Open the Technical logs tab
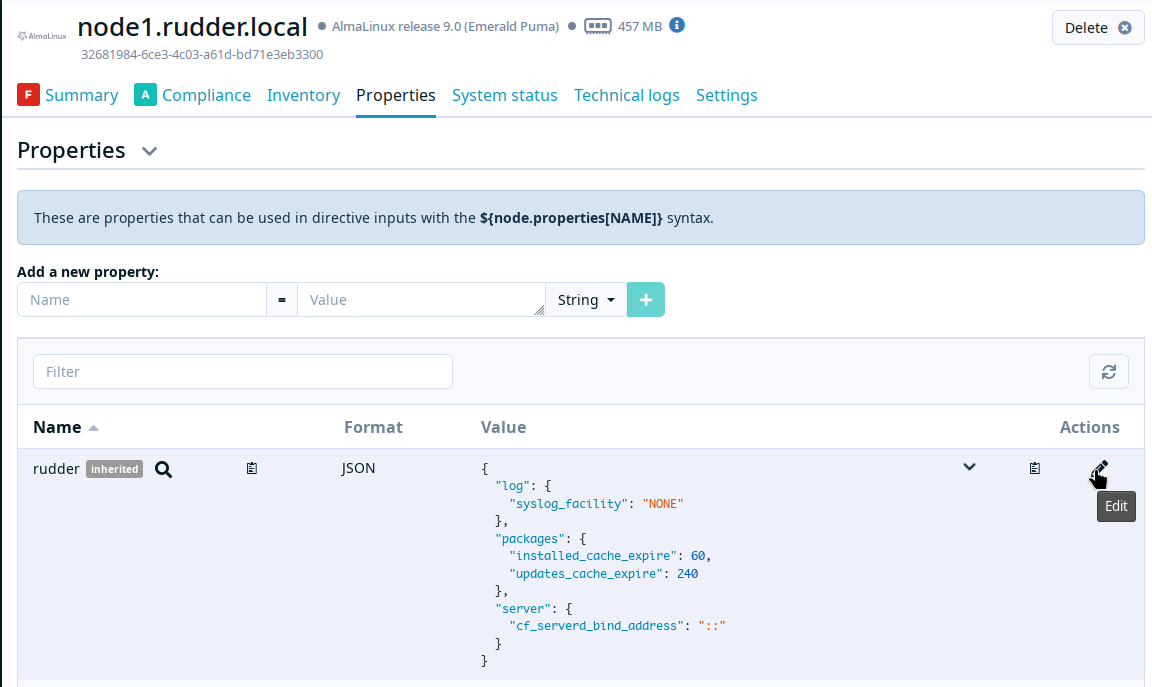The image size is (1152, 687). click(x=626, y=95)
